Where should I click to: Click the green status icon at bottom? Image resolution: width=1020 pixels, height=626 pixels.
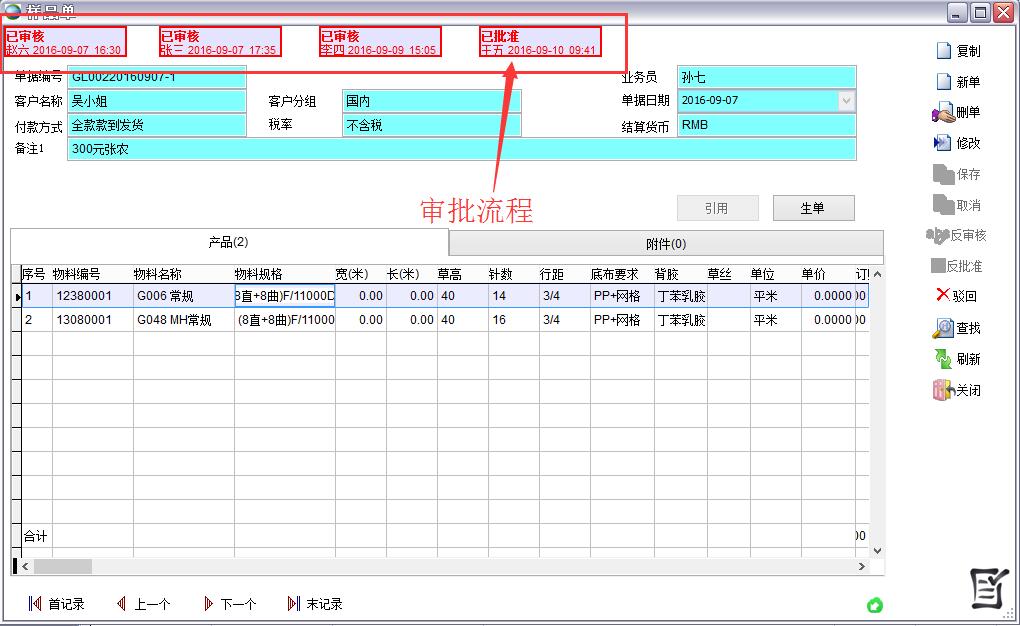(876, 605)
